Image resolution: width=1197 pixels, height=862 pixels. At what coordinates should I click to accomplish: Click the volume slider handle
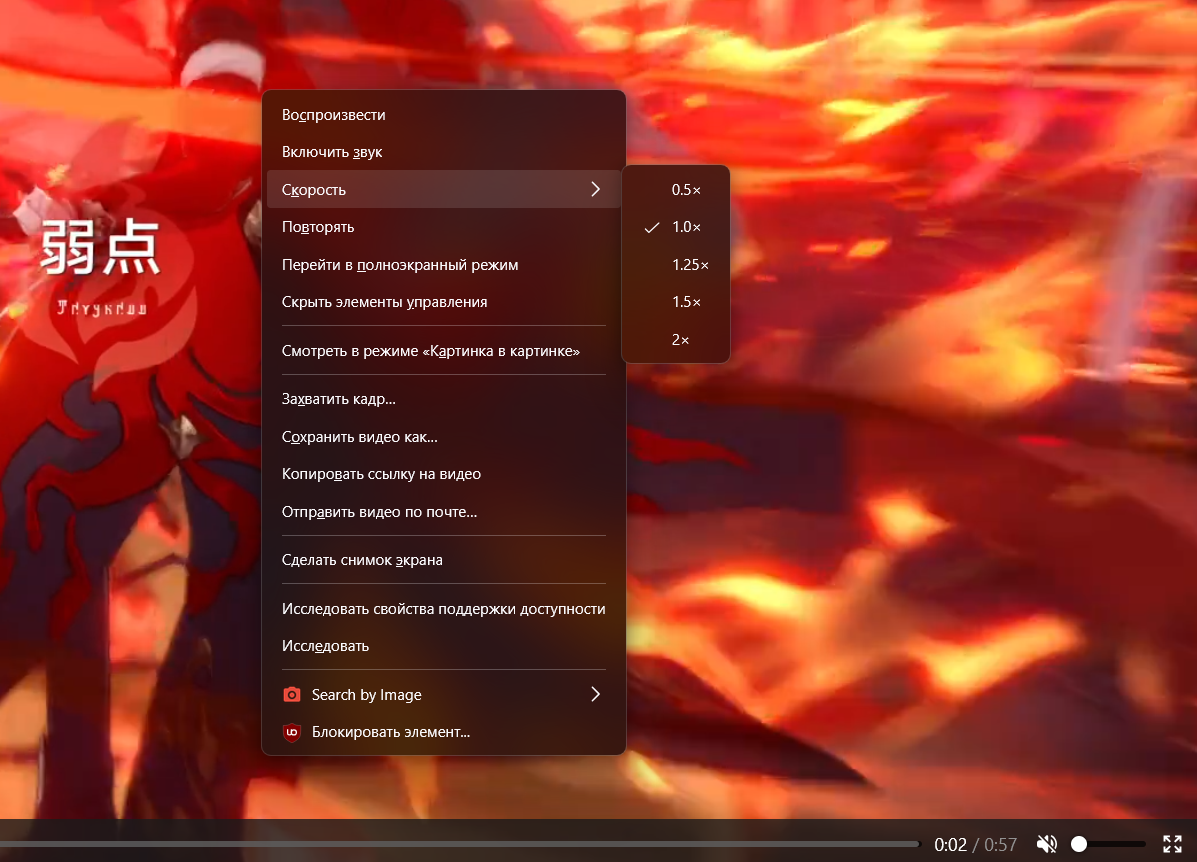tap(1079, 844)
